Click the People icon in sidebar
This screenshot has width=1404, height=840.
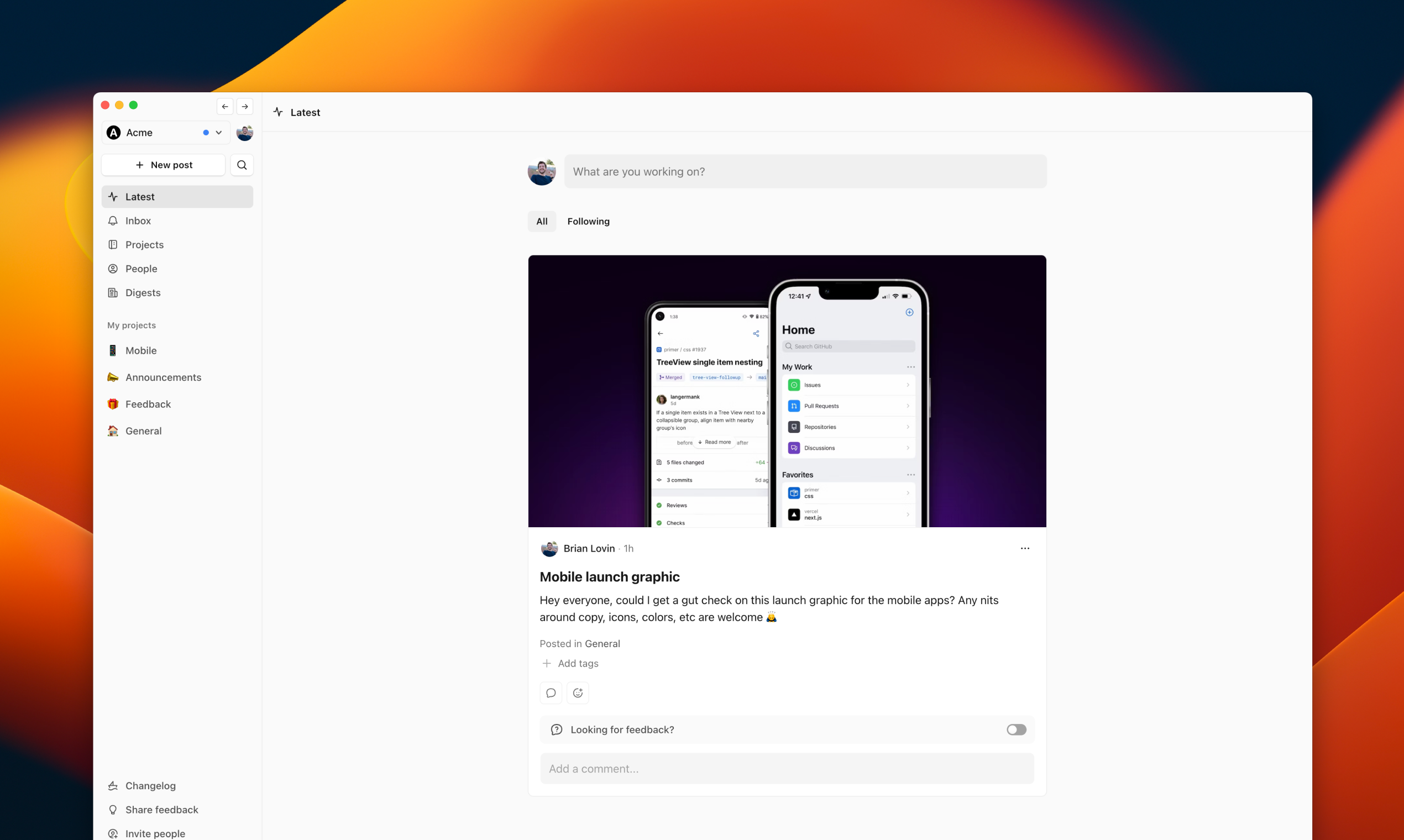click(x=113, y=269)
